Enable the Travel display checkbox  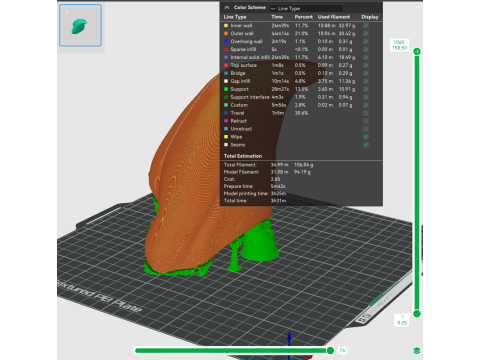(366, 113)
